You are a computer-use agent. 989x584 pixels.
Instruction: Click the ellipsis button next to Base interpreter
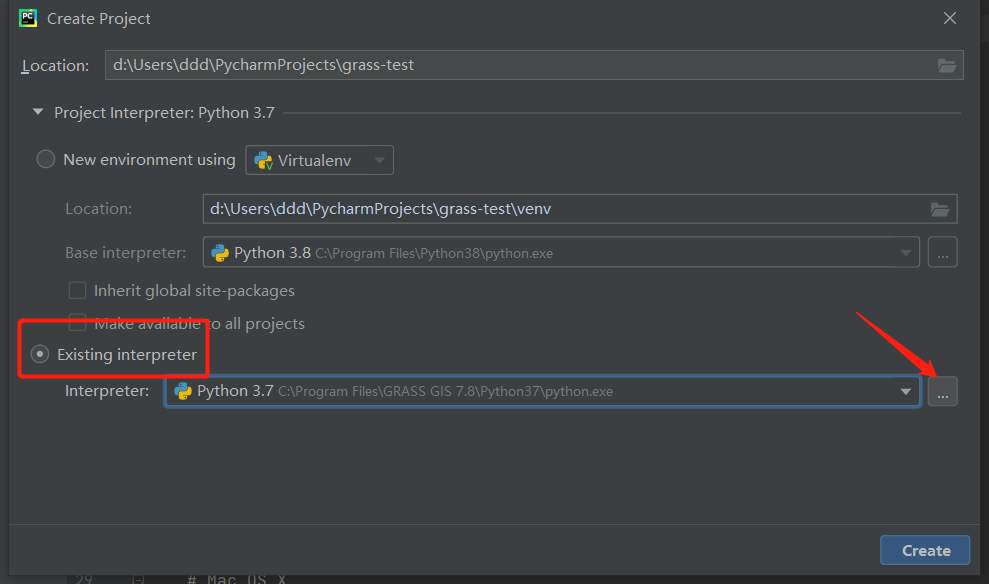[x=942, y=252]
